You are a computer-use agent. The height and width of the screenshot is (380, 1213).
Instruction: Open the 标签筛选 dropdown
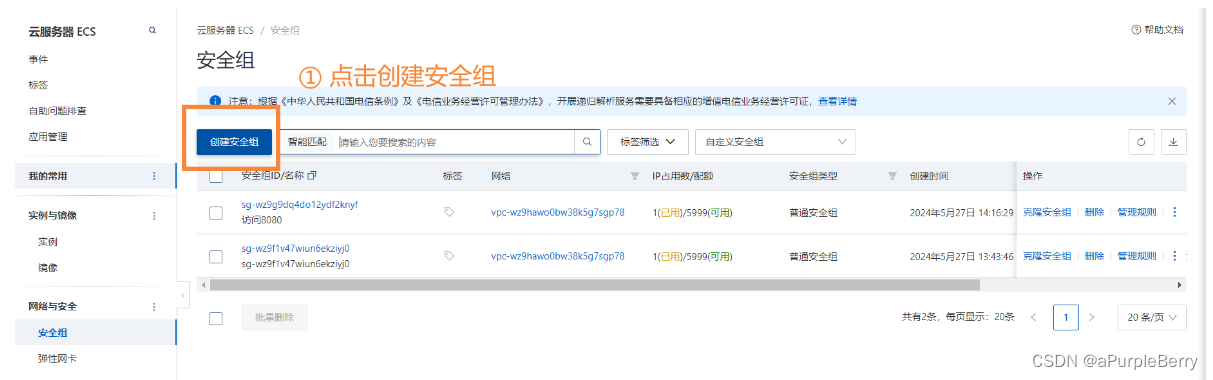tap(647, 142)
